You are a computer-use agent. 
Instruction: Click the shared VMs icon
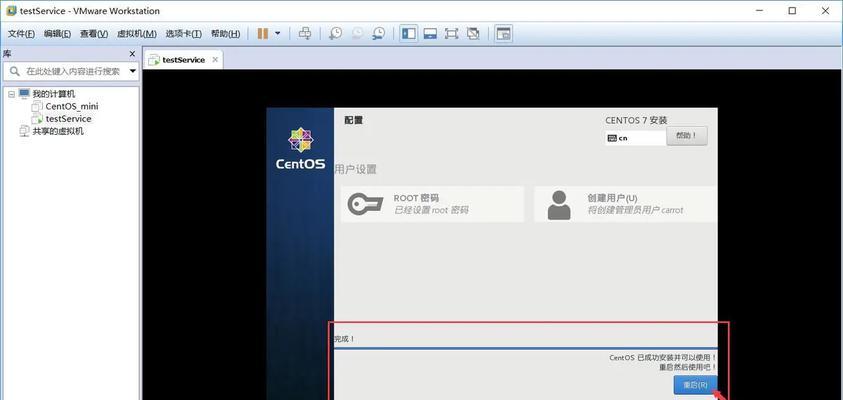pos(24,131)
